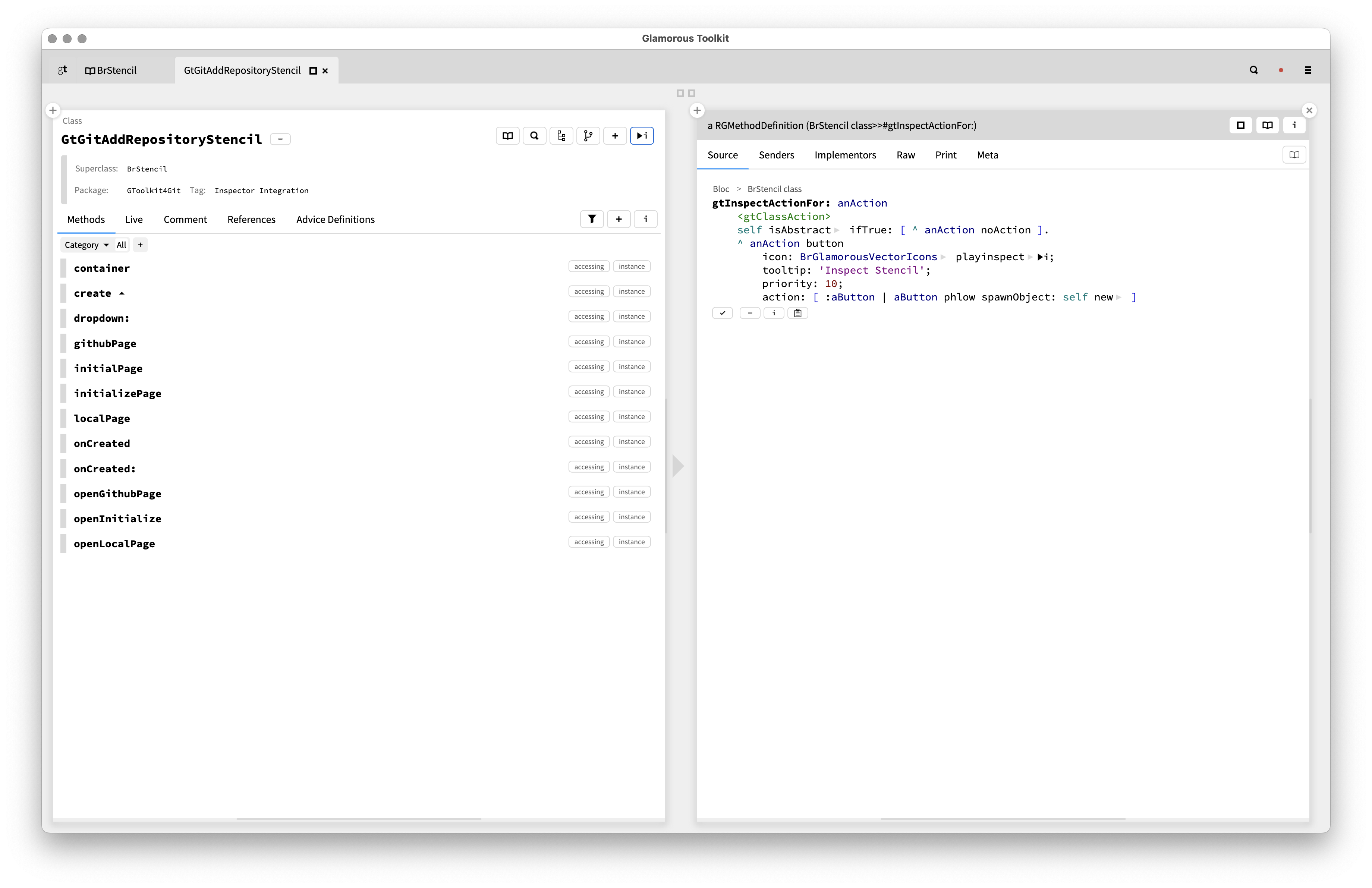Switch to the Senders tab
Image resolution: width=1372 pixels, height=888 pixels.
[776, 155]
